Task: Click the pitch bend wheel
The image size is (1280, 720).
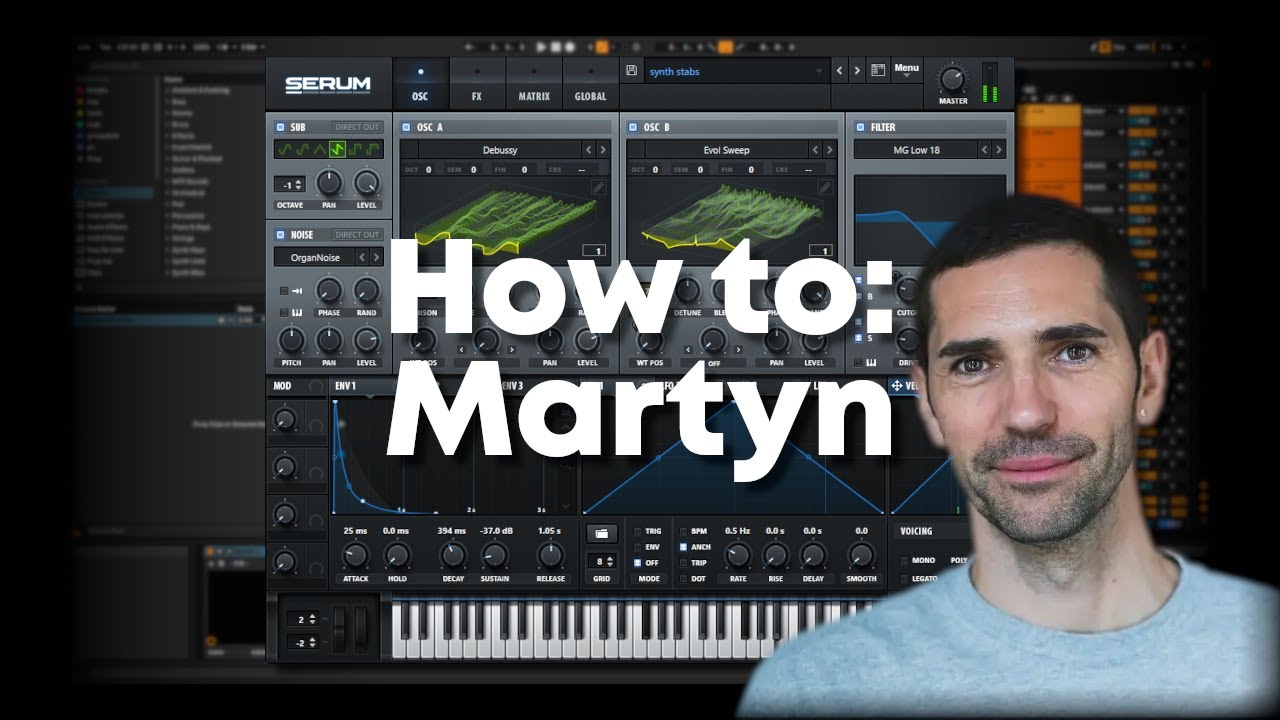Action: point(338,628)
